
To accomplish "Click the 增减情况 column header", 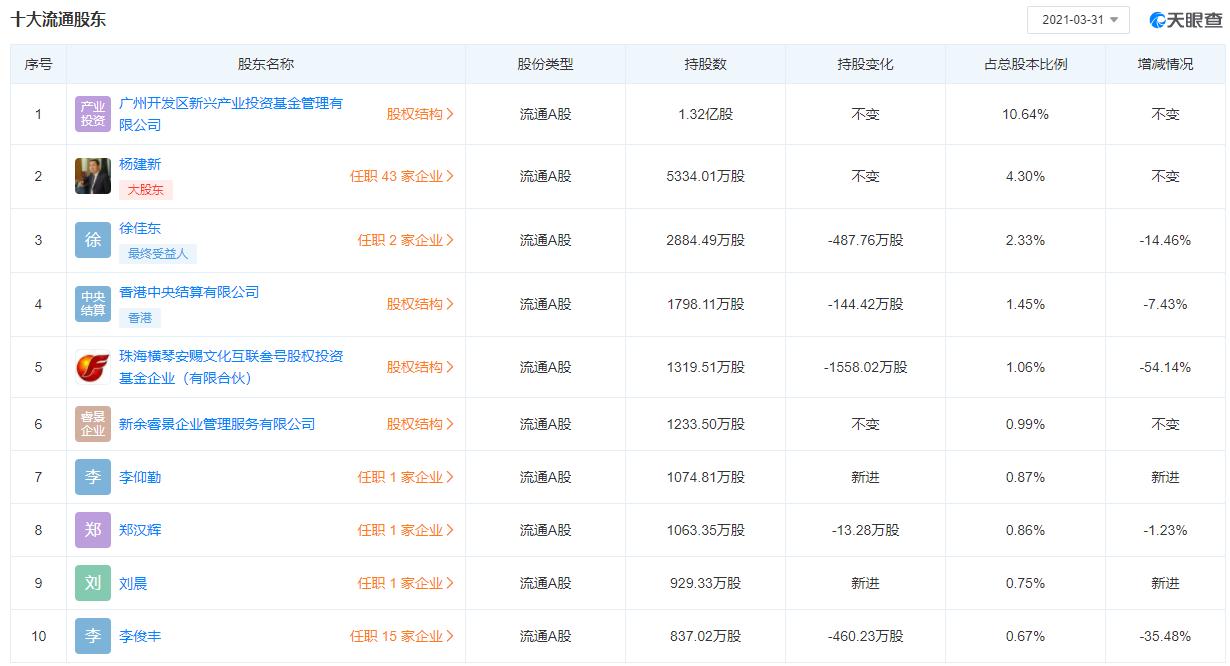I will [1166, 64].
